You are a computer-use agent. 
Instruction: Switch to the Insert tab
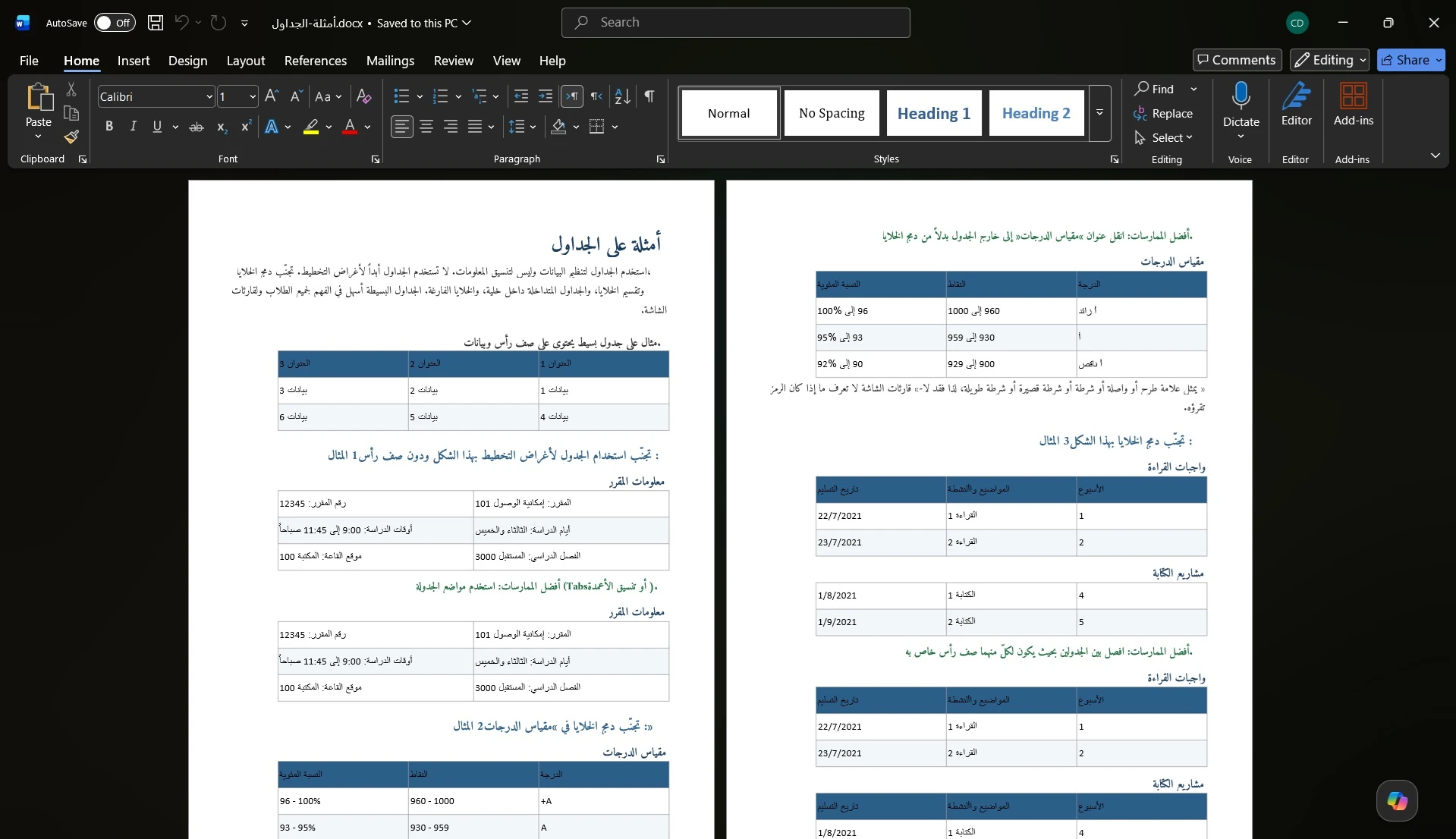point(134,61)
